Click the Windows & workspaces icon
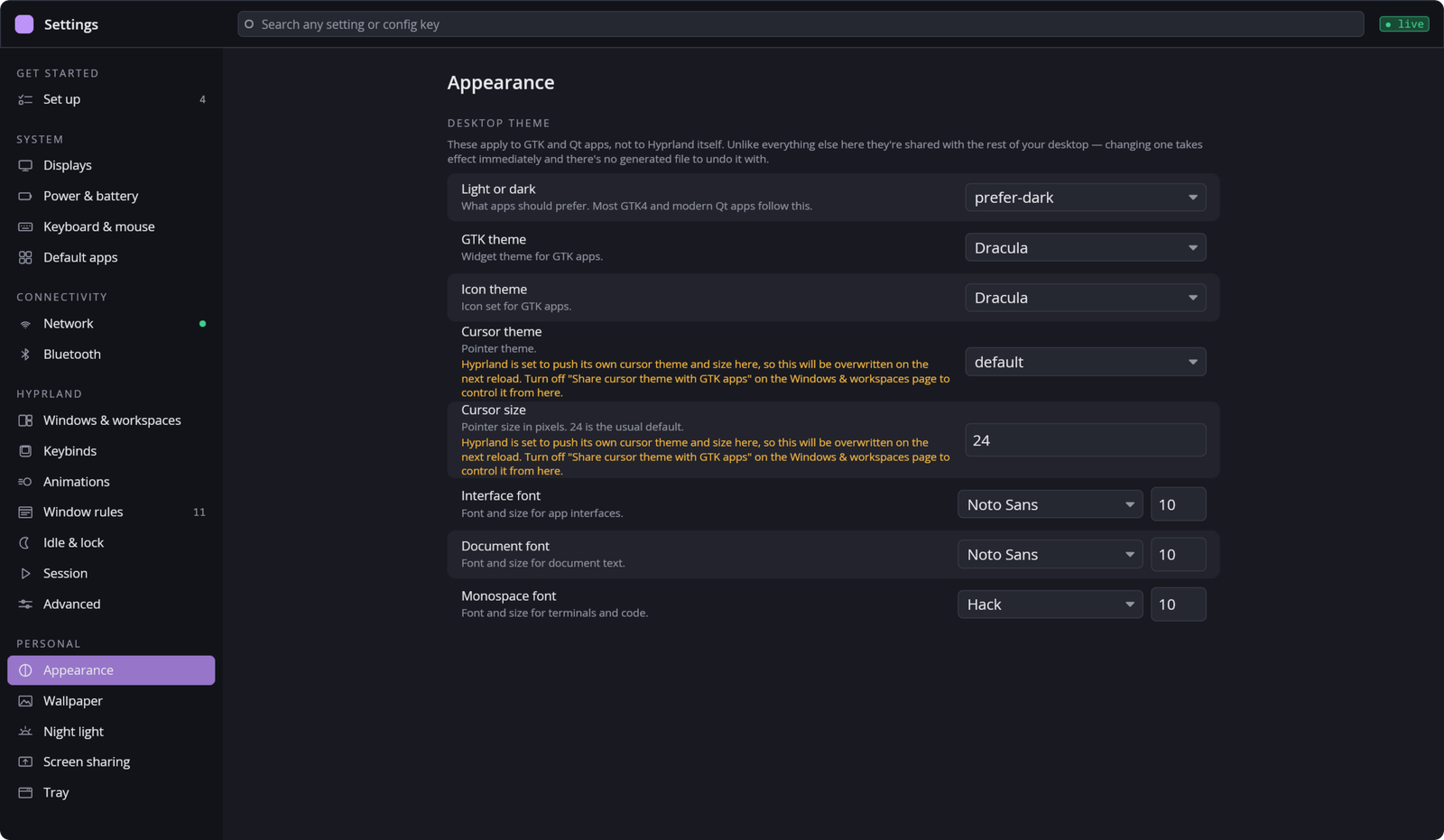 click(25, 420)
